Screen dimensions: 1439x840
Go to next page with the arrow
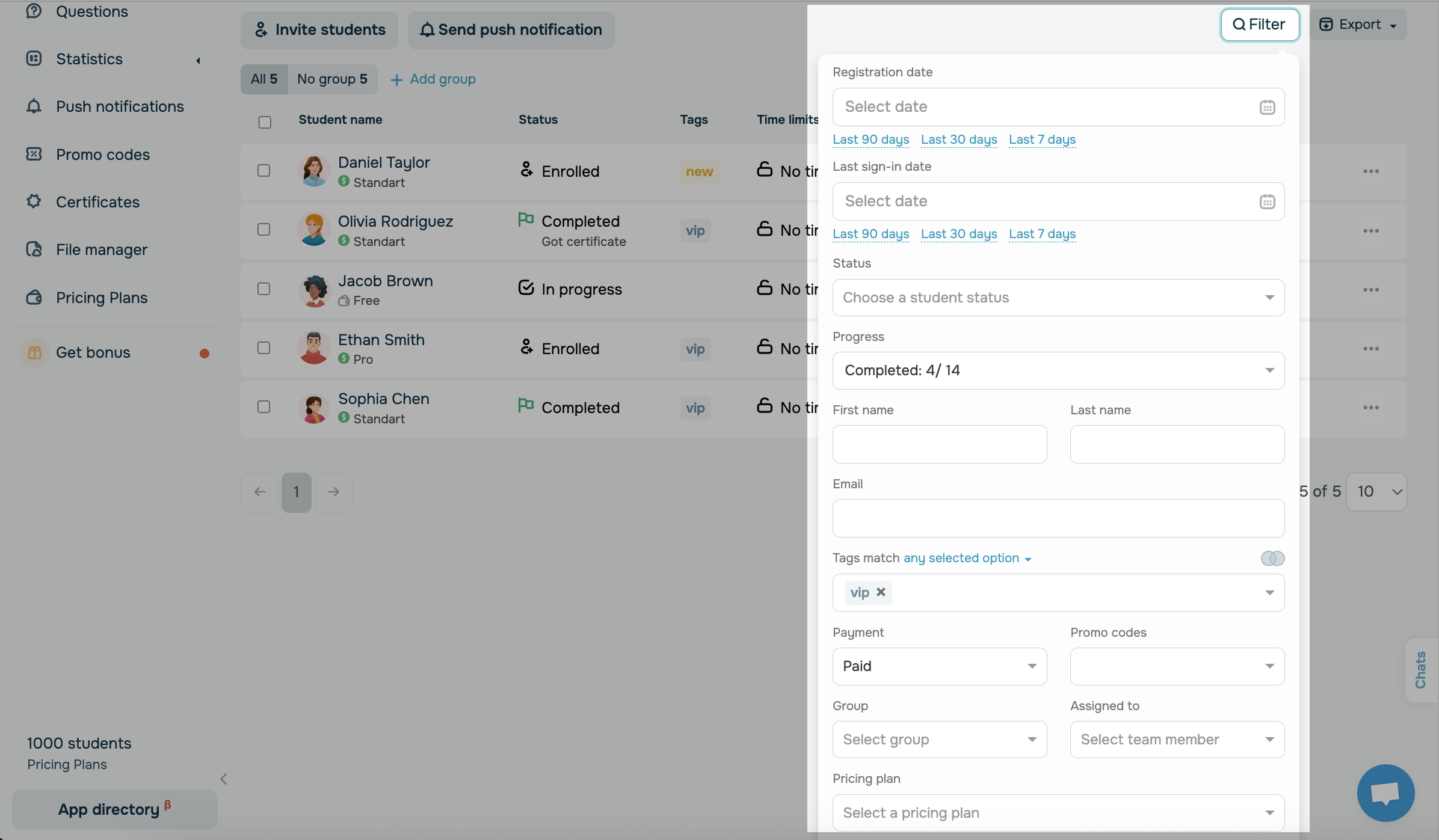tap(333, 492)
